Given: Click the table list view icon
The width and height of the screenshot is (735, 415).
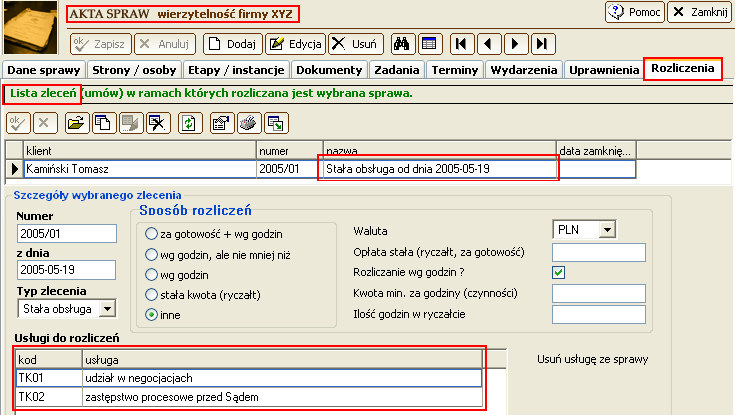Looking at the screenshot, I should pos(429,44).
